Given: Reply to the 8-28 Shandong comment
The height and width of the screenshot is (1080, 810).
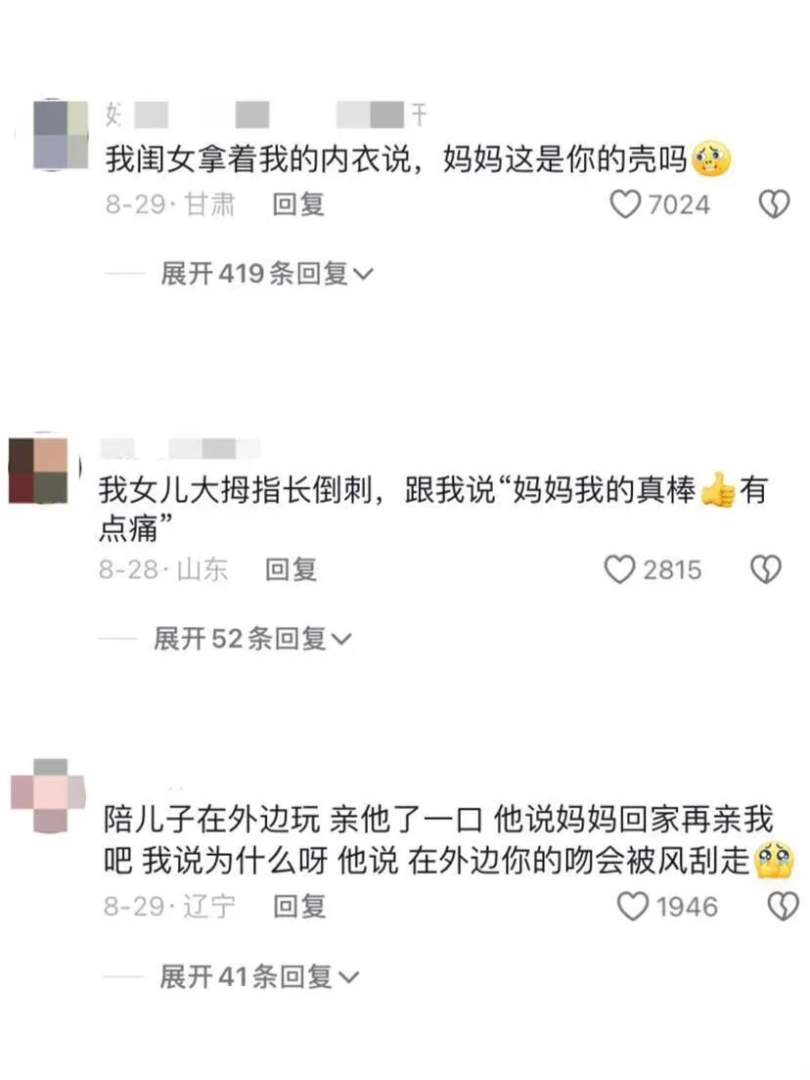Looking at the screenshot, I should coord(291,570).
